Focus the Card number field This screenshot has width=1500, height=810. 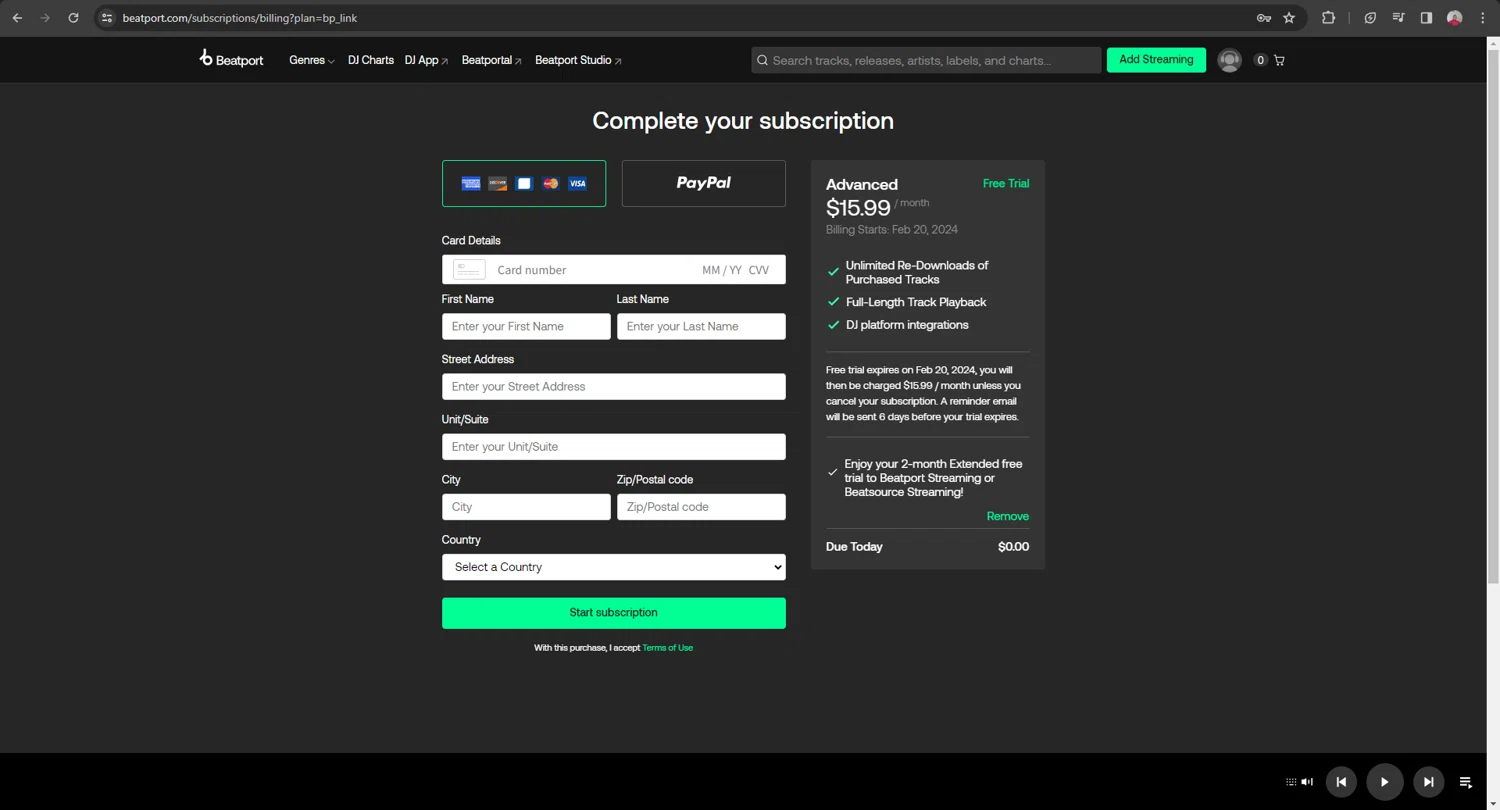(x=594, y=270)
